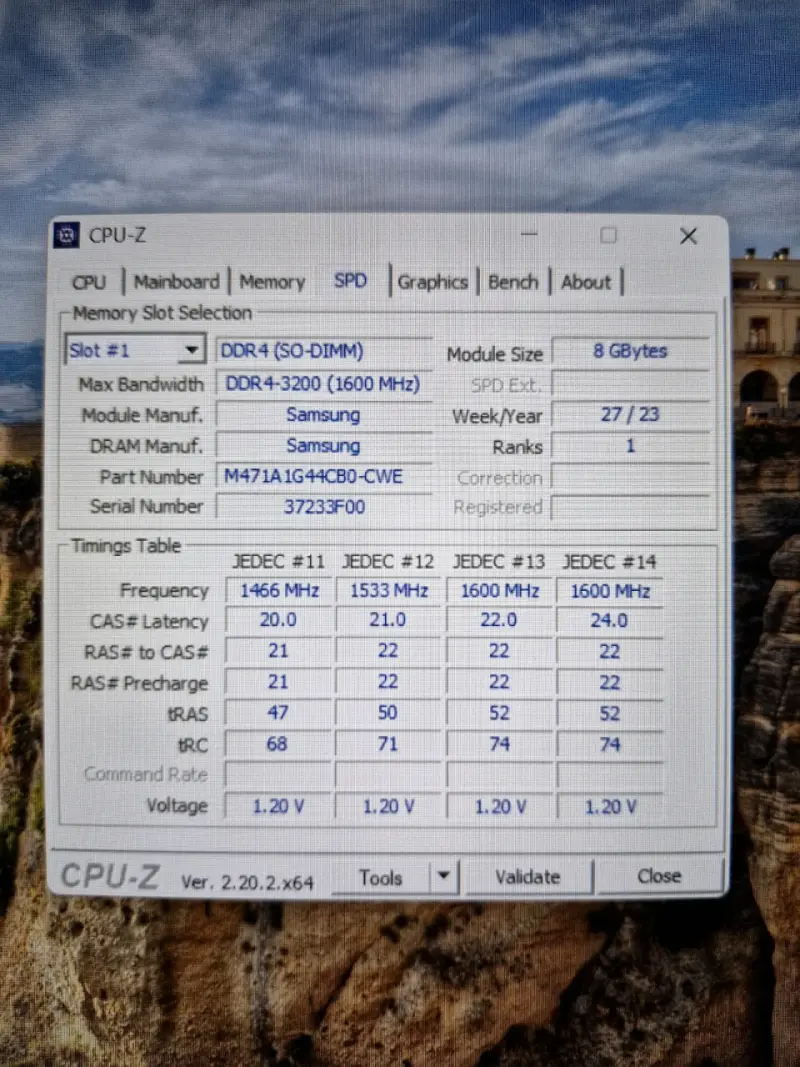The width and height of the screenshot is (800, 1067).
Task: Click the 8 GBytes module size value
Action: [x=630, y=351]
